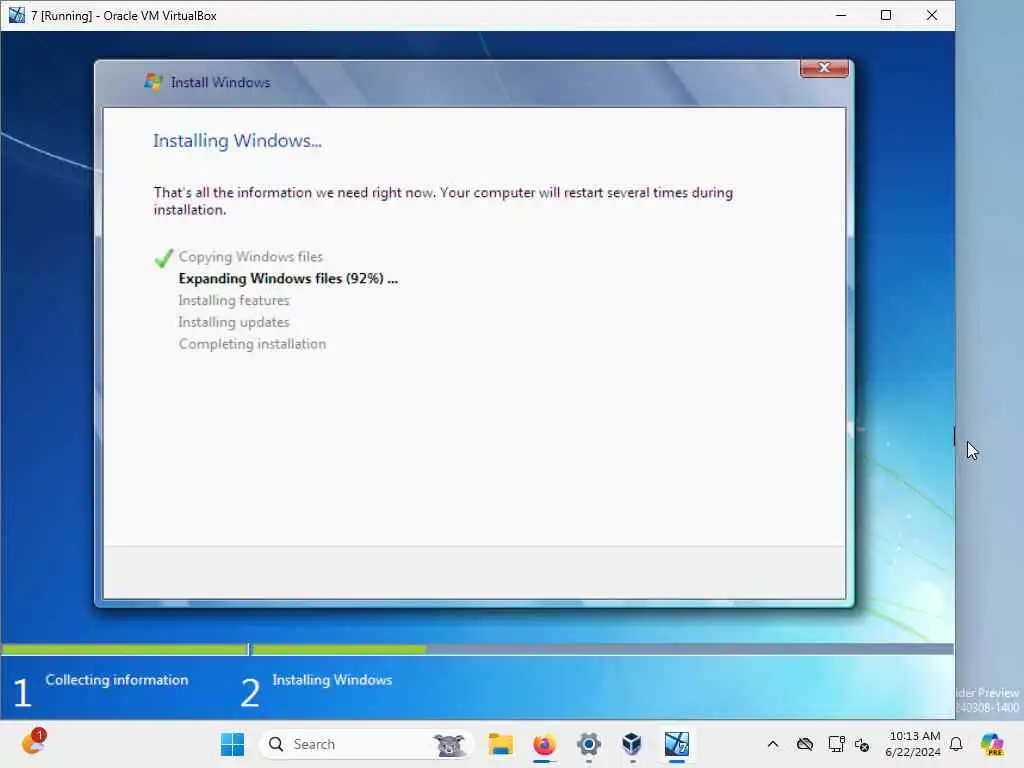Select the 'Installing features' step text

click(234, 300)
